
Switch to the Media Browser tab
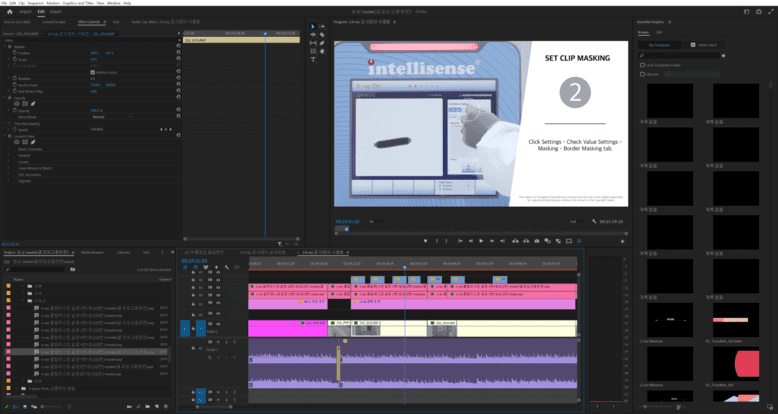pos(92,253)
